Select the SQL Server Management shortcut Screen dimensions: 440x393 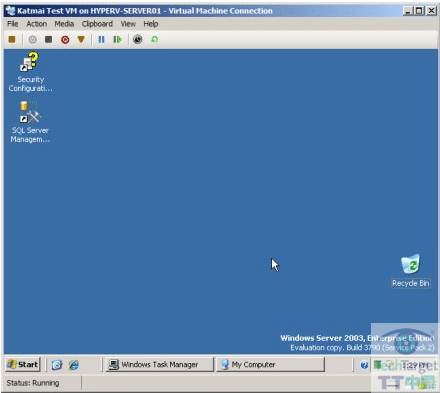tap(30, 122)
